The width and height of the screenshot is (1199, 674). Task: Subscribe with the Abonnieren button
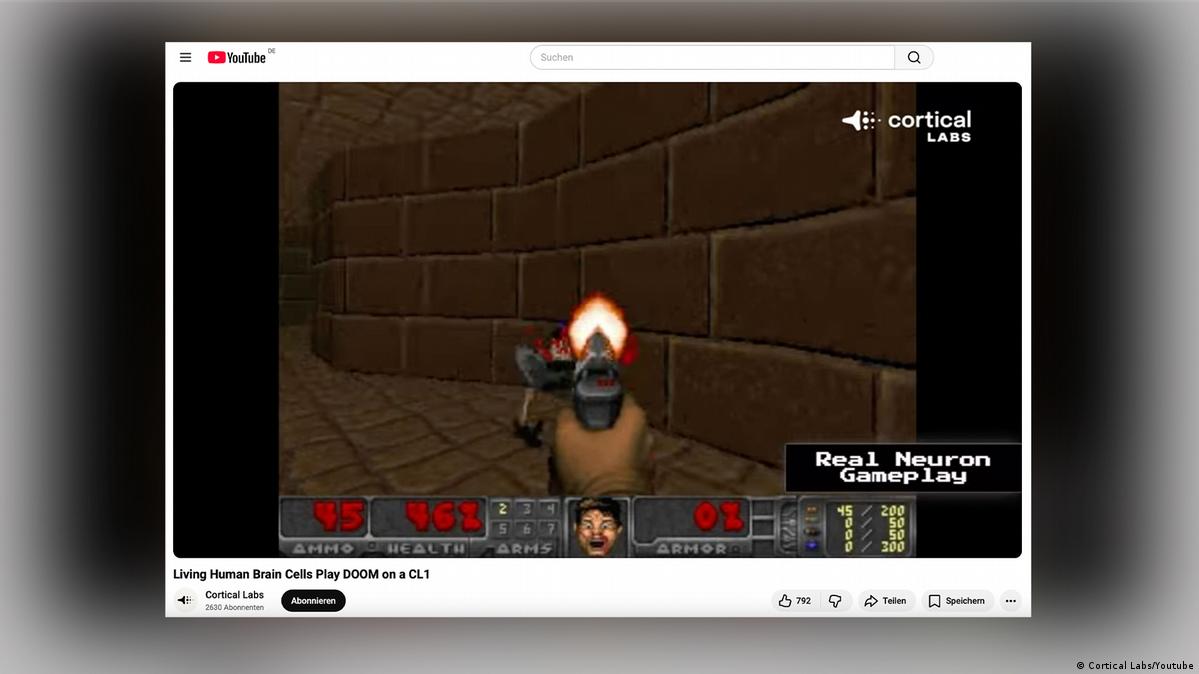[x=314, y=601]
